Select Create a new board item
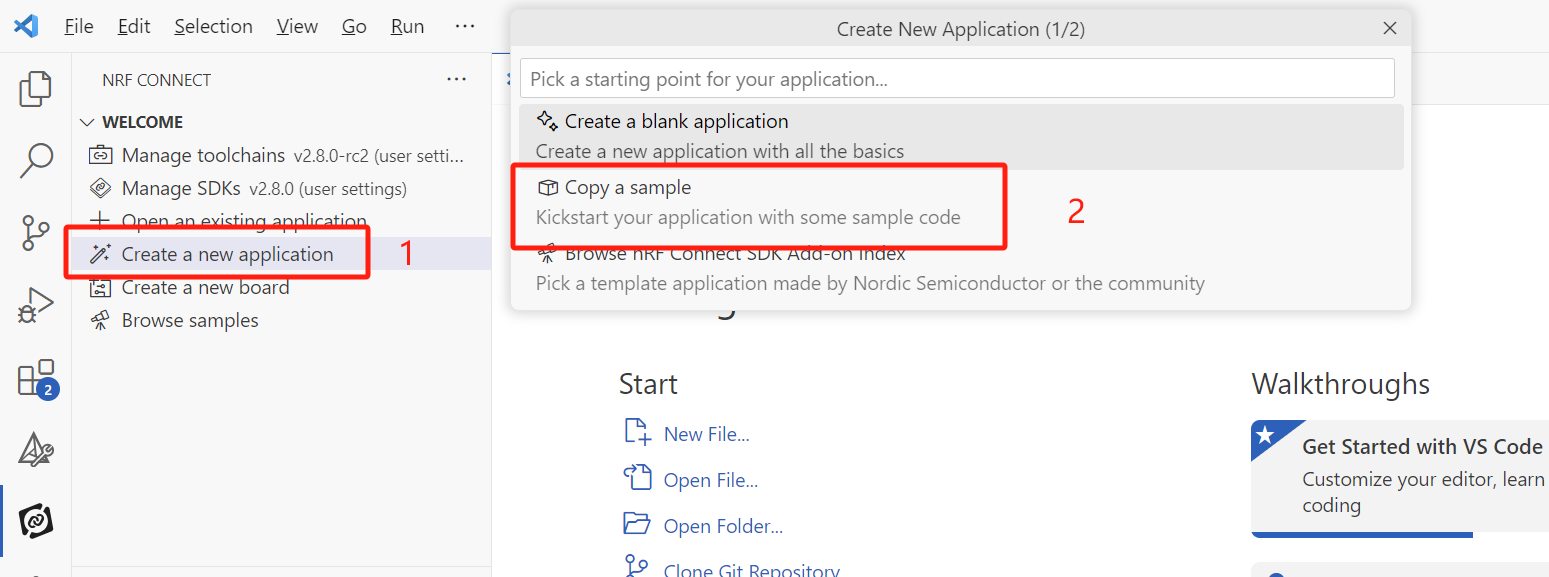The image size is (1549, 577). pos(205,288)
